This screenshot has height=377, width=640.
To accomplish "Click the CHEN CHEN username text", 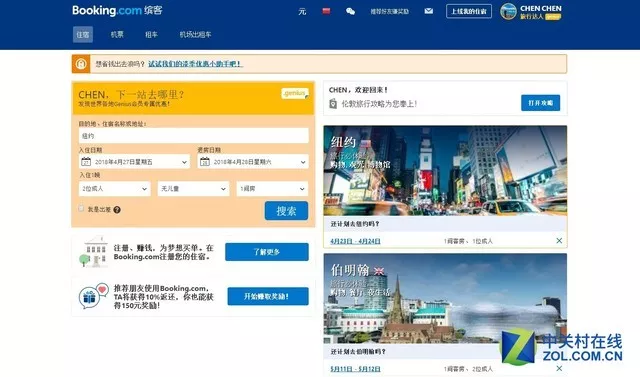I will pos(541,8).
